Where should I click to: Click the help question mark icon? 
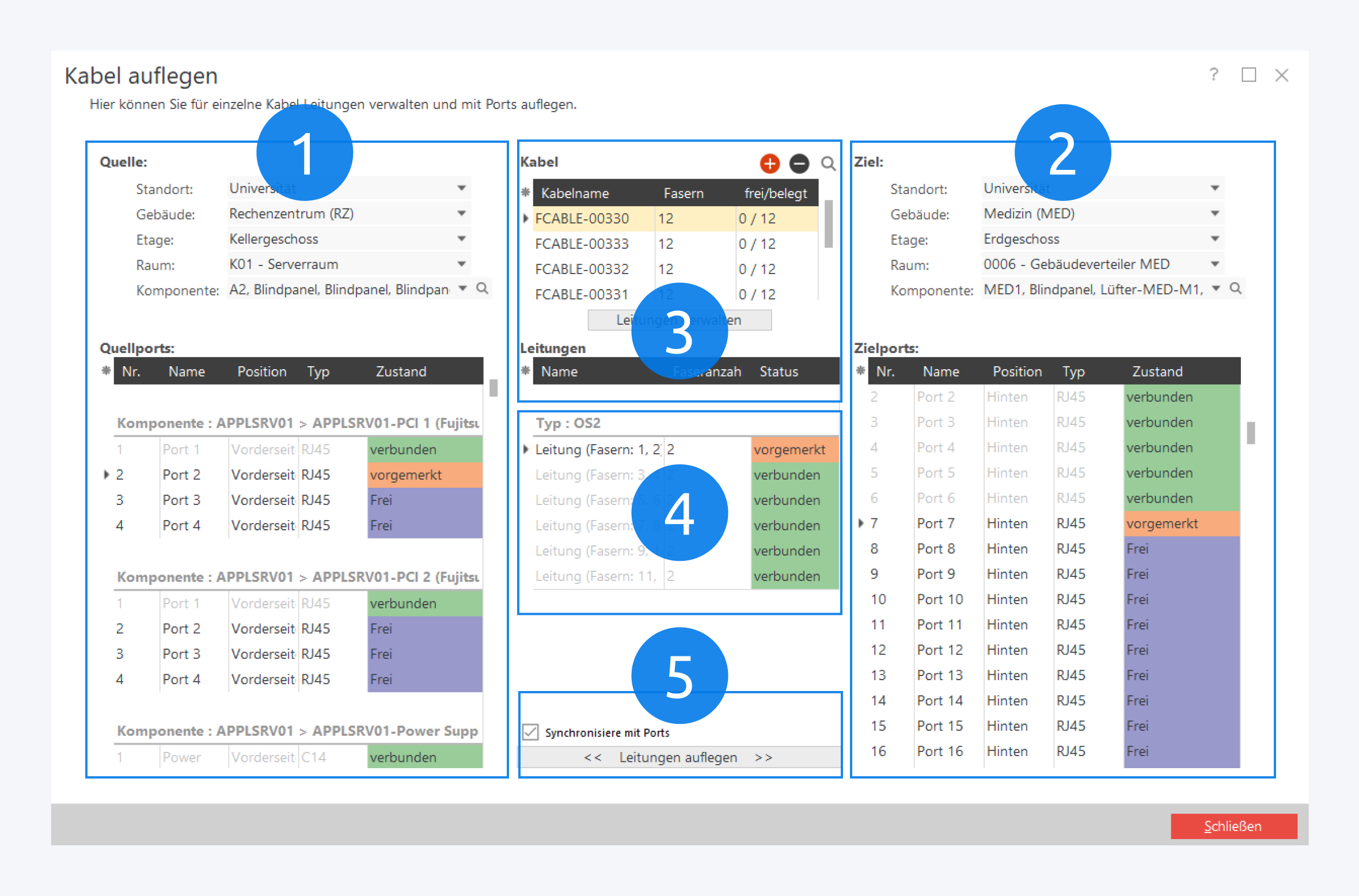pos(1214,75)
